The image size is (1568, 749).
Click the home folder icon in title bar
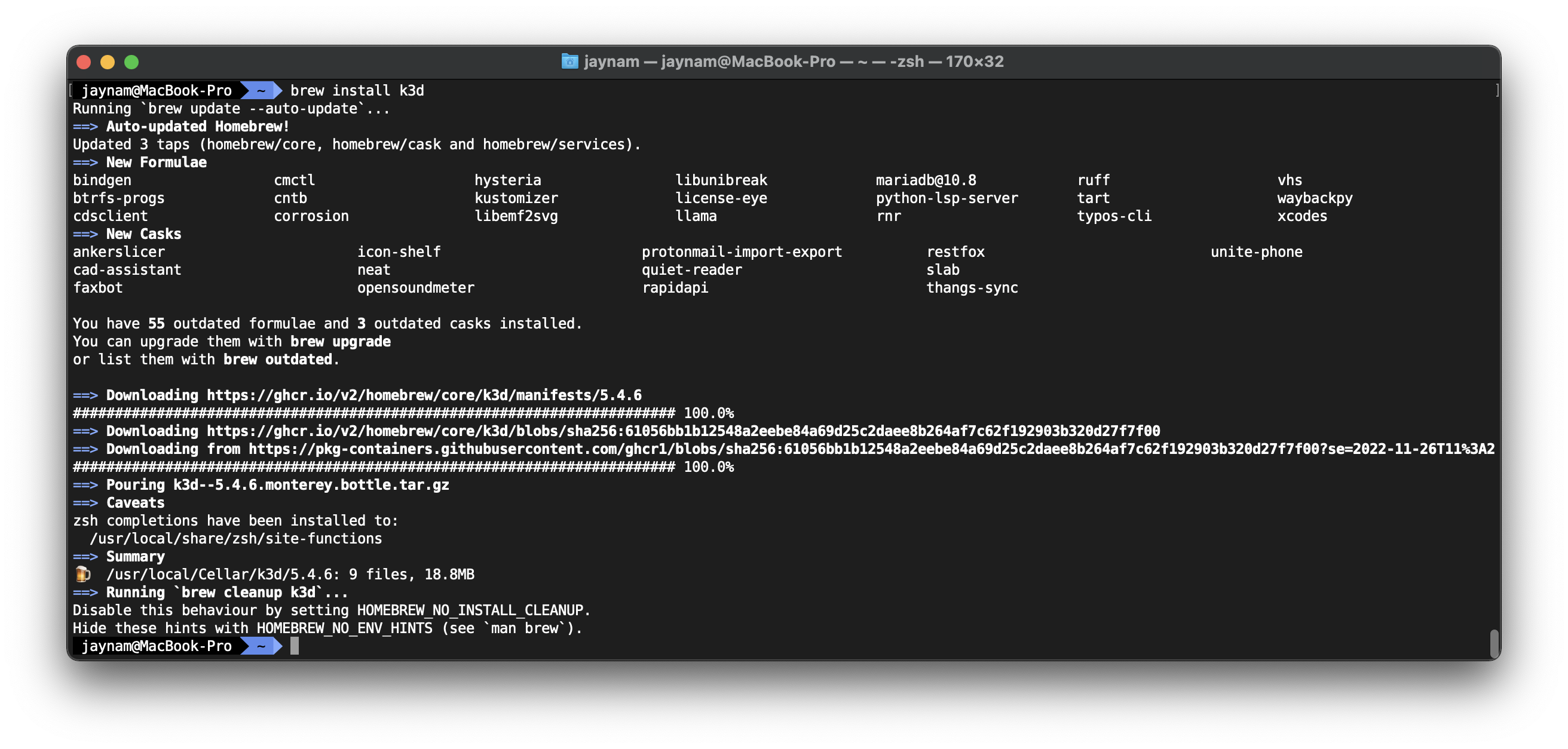tap(569, 62)
